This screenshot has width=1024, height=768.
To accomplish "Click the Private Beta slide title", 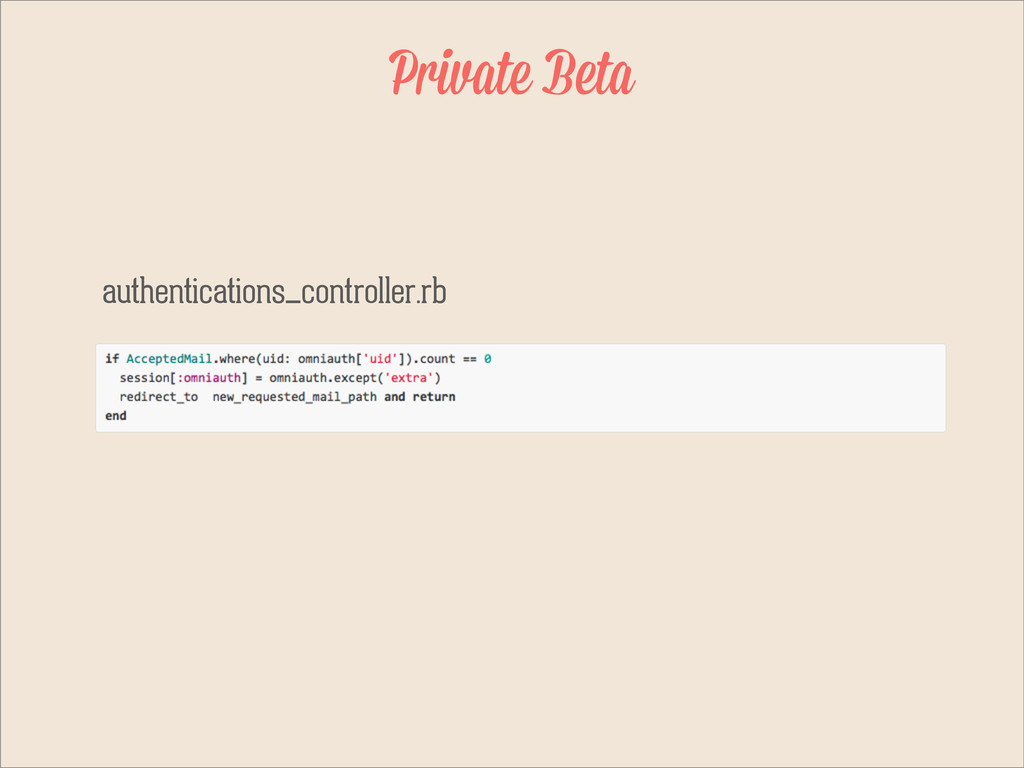I will coord(511,72).
